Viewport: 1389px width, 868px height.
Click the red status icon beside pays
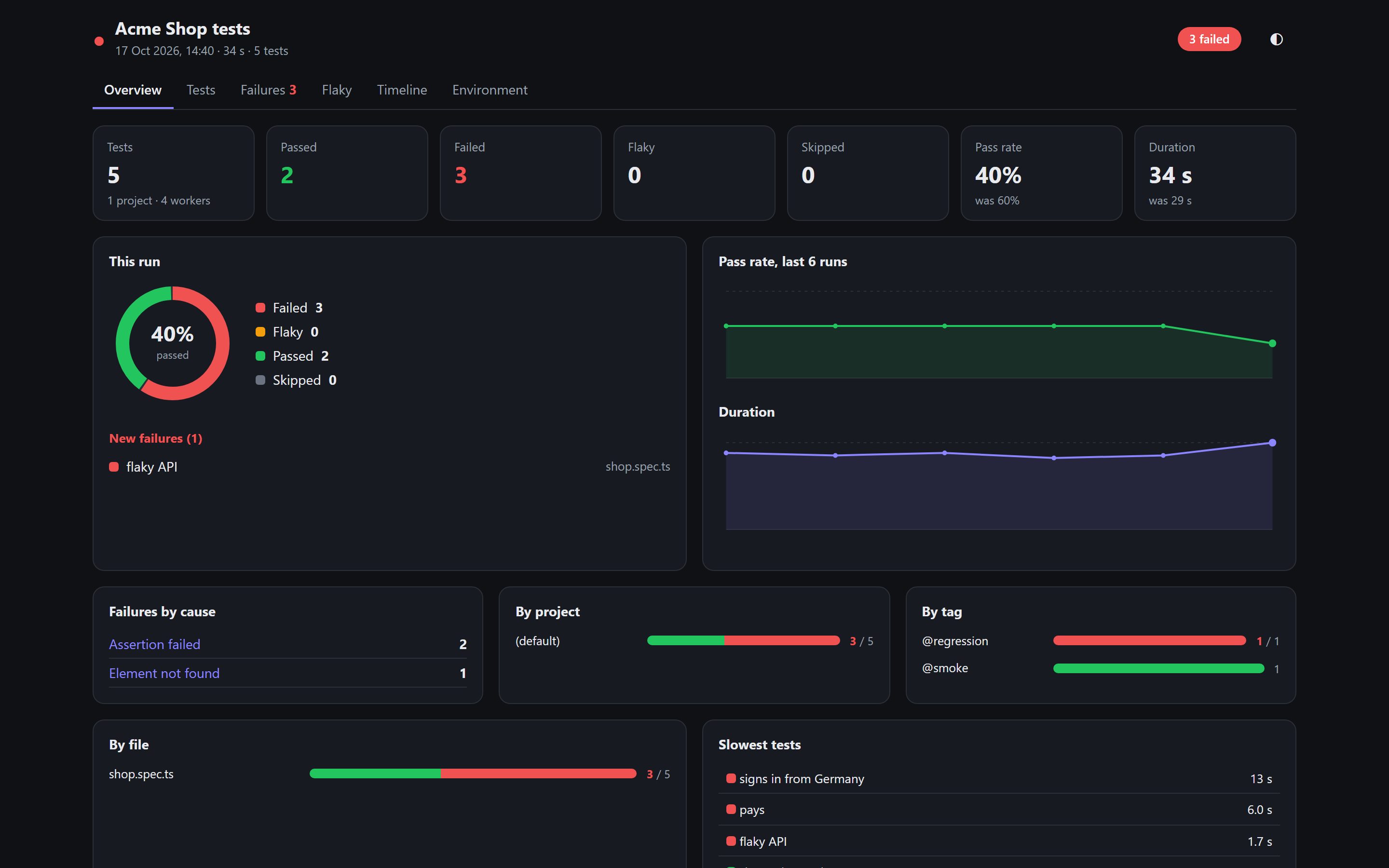click(731, 810)
